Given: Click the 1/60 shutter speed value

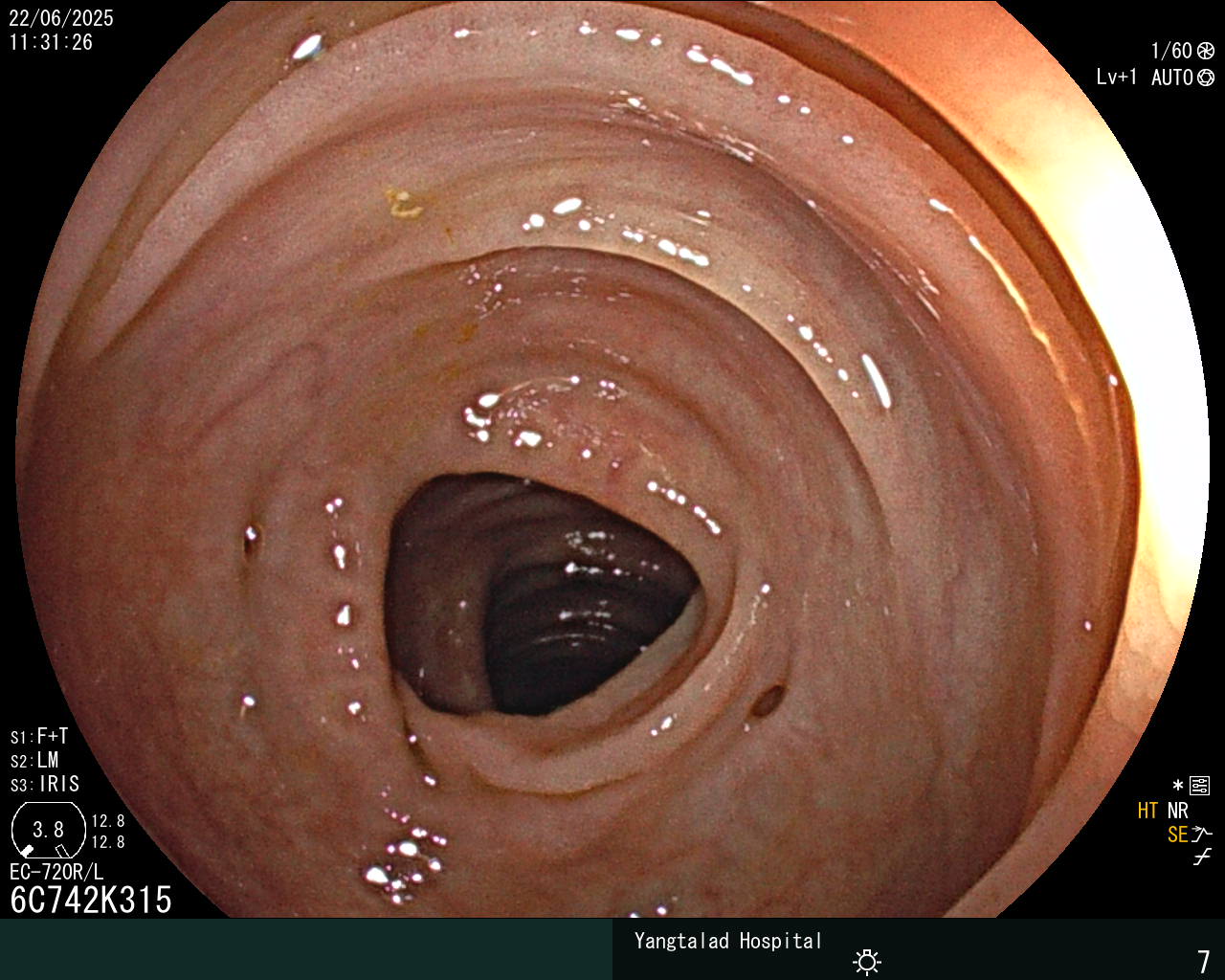Looking at the screenshot, I should (1171, 51).
